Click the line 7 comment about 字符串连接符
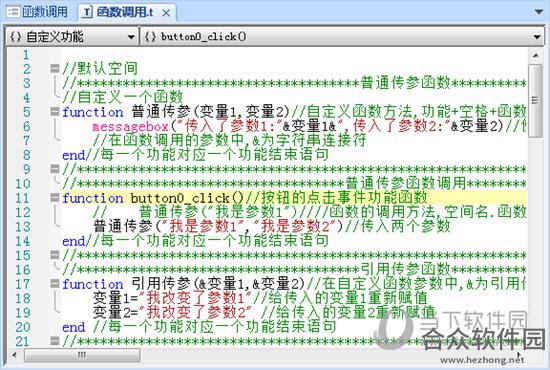 tap(230, 140)
